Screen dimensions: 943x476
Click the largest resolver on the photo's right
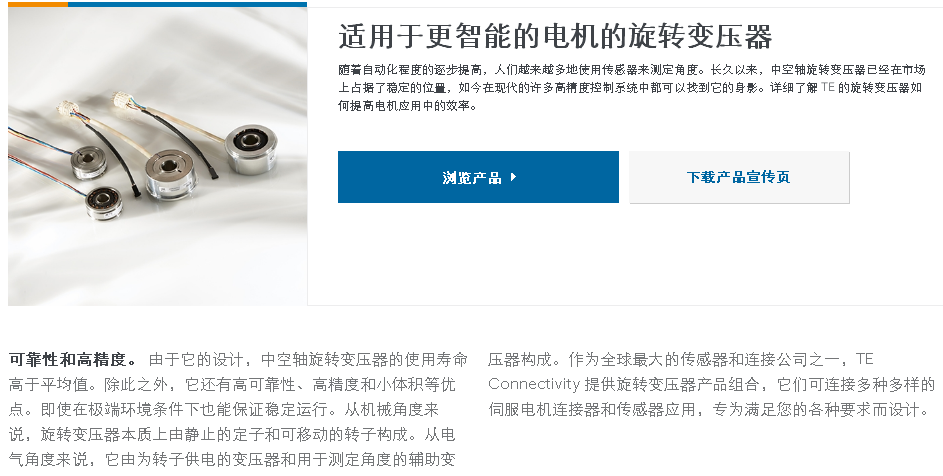tap(251, 147)
